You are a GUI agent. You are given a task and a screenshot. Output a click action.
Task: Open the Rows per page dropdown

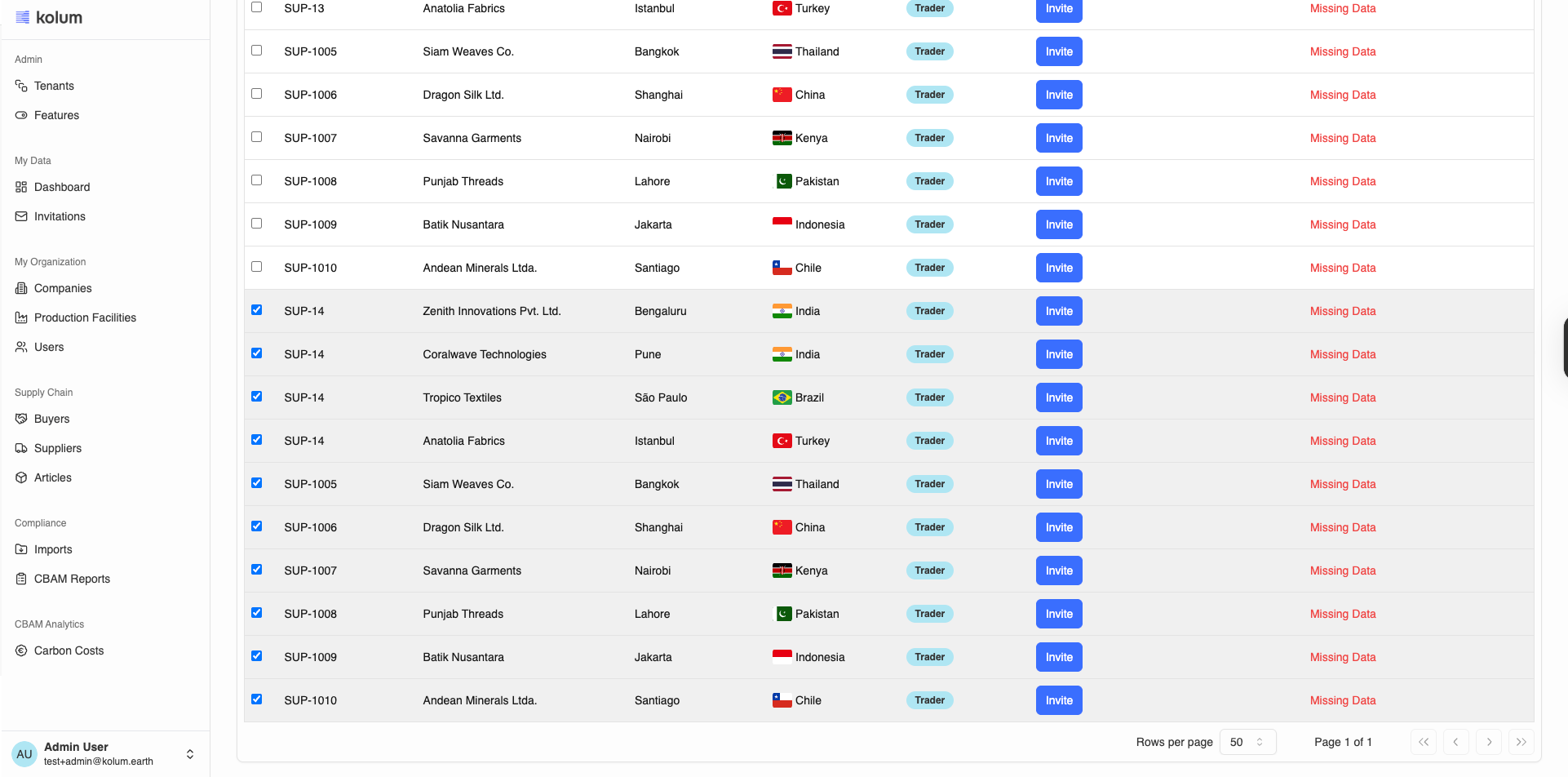point(1247,742)
